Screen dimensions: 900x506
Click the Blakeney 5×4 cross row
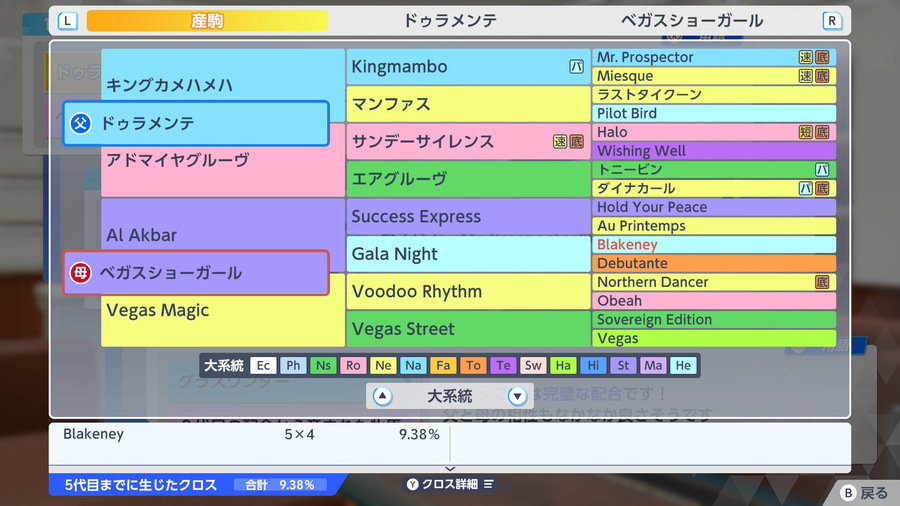(x=250, y=434)
